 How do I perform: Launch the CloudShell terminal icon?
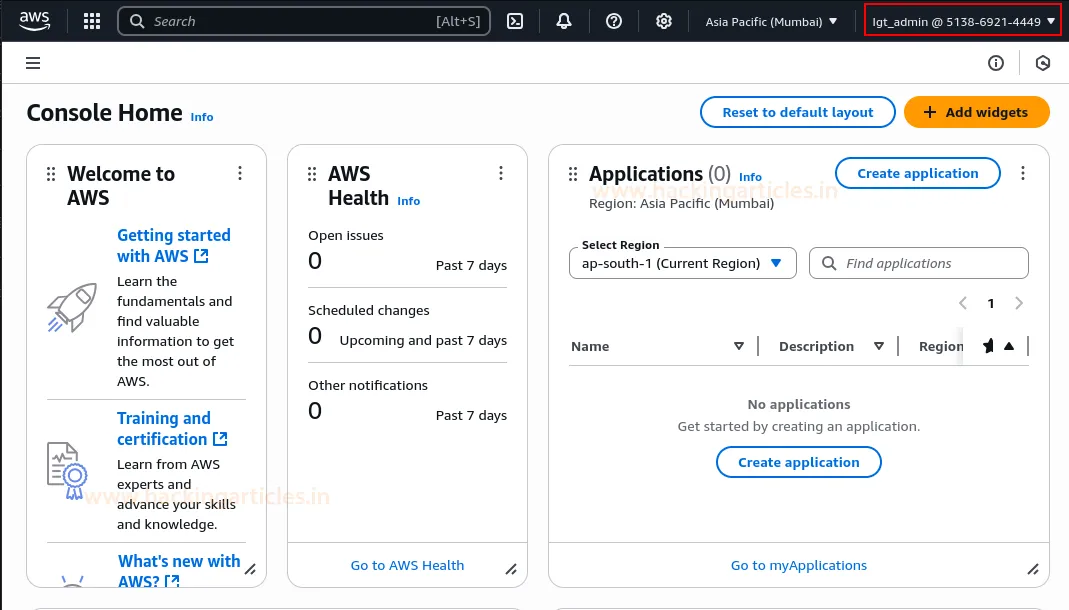point(515,21)
